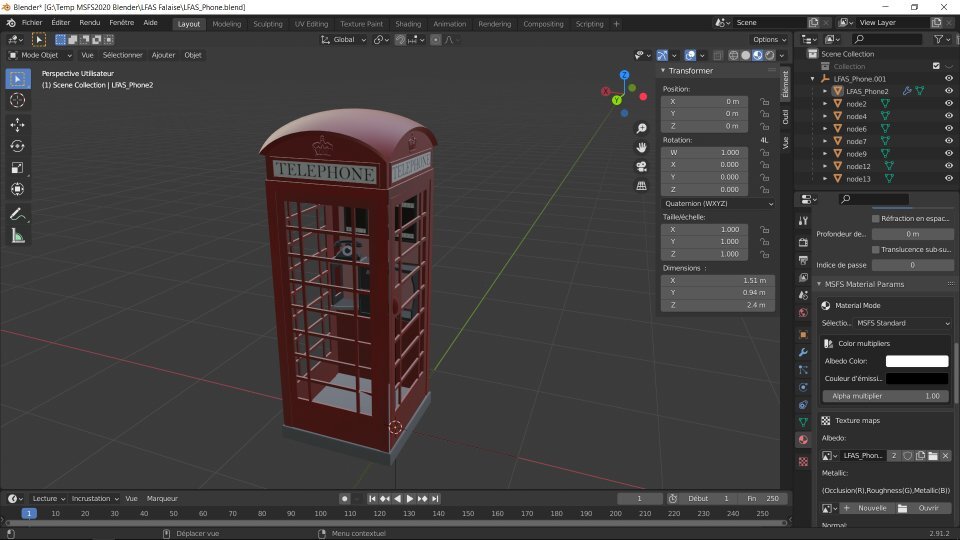The height and width of the screenshot is (540, 960).
Task: Enable the Réfraction en espace checkbox
Action: pos(876,218)
